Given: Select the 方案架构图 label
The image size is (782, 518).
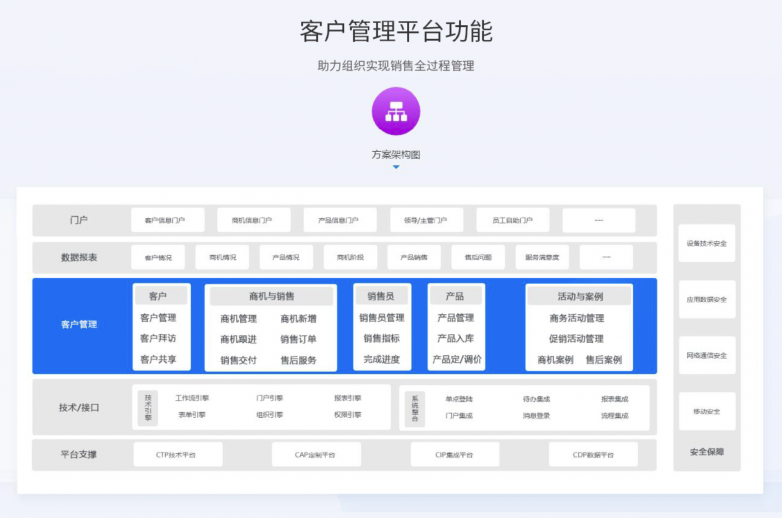Looking at the screenshot, I should coord(396,154).
